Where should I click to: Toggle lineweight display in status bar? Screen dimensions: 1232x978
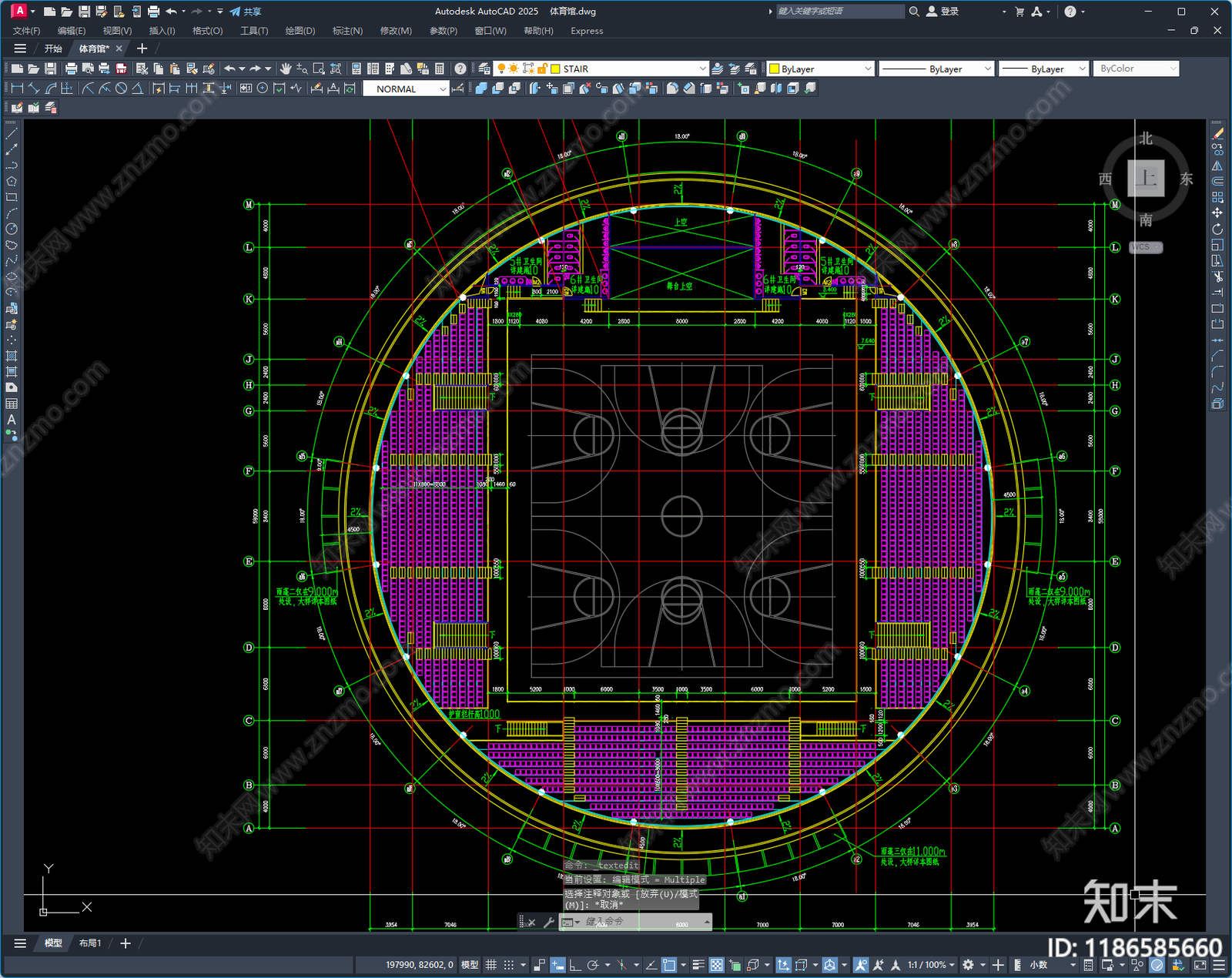[x=698, y=965]
